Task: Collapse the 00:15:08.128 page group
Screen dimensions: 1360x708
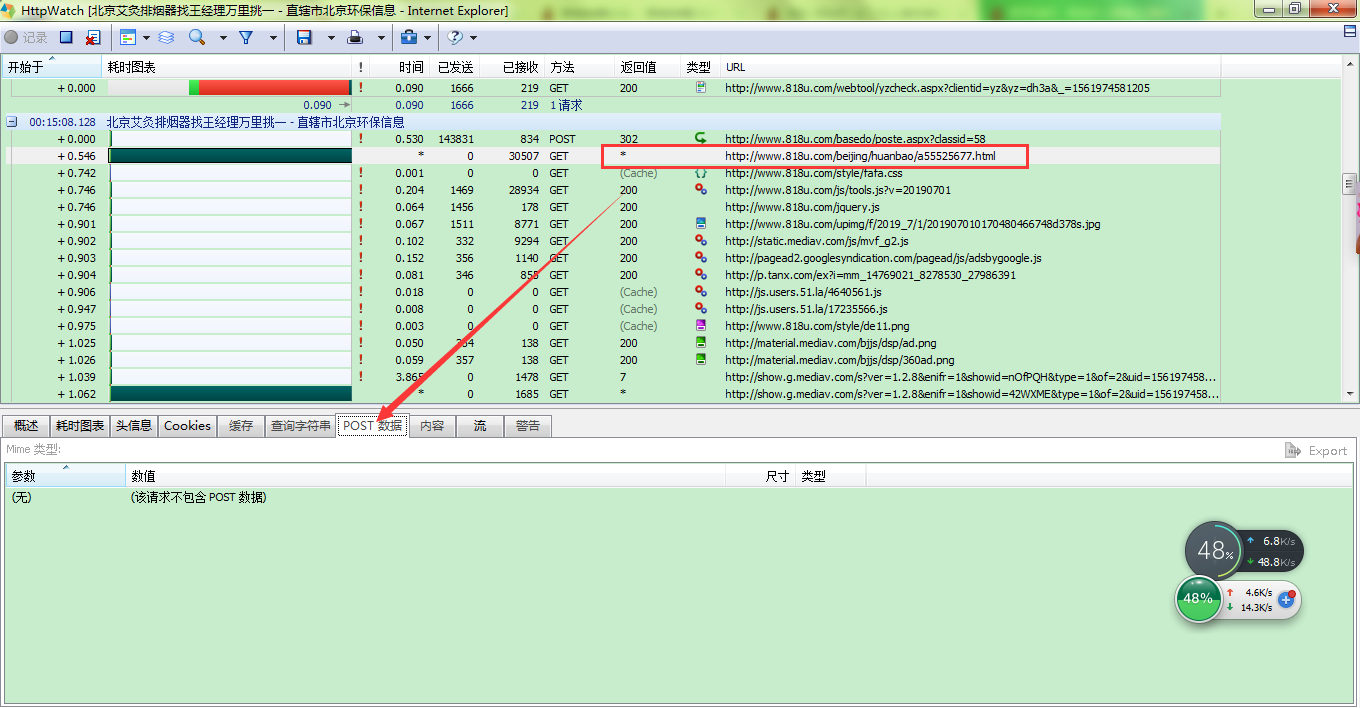Action: (x=12, y=122)
